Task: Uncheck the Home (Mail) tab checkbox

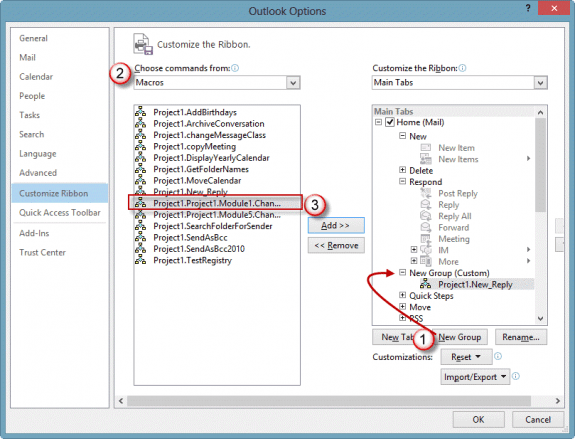Action: point(390,122)
